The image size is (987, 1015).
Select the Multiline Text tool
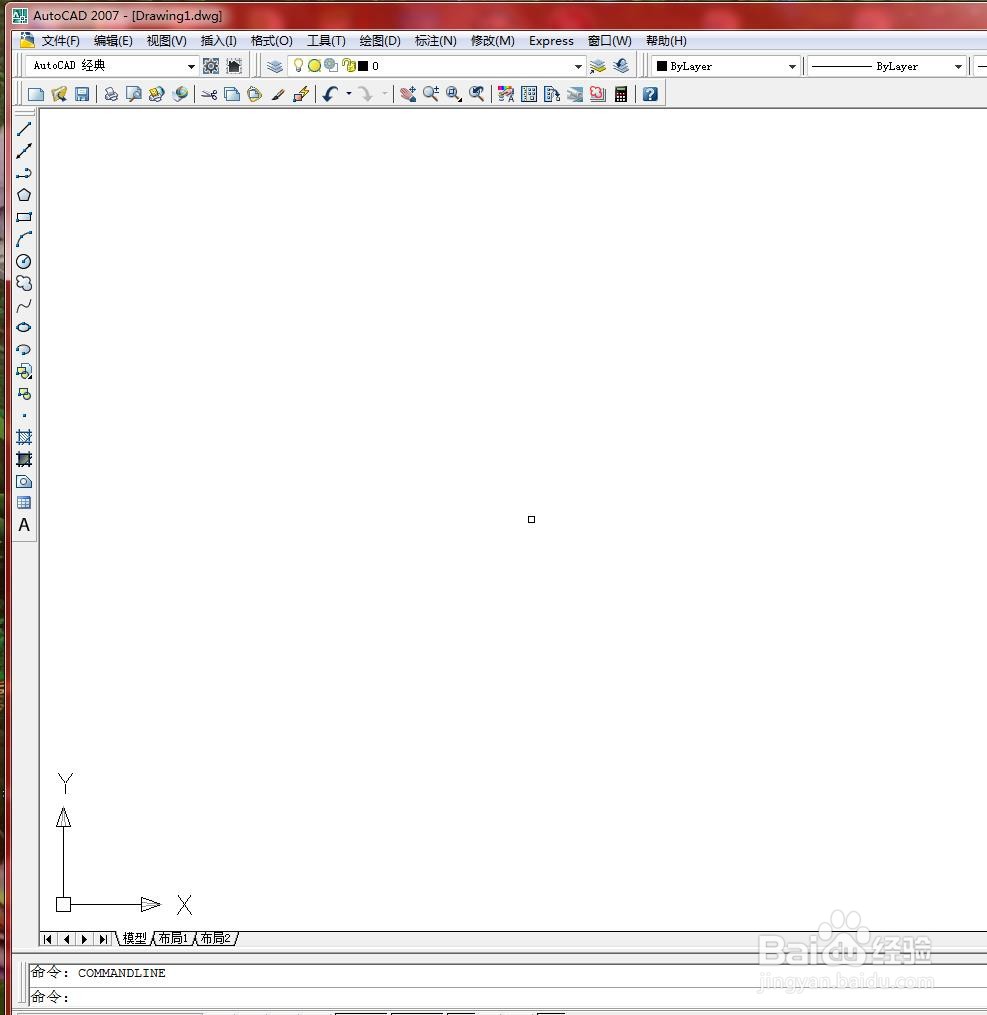pos(24,525)
